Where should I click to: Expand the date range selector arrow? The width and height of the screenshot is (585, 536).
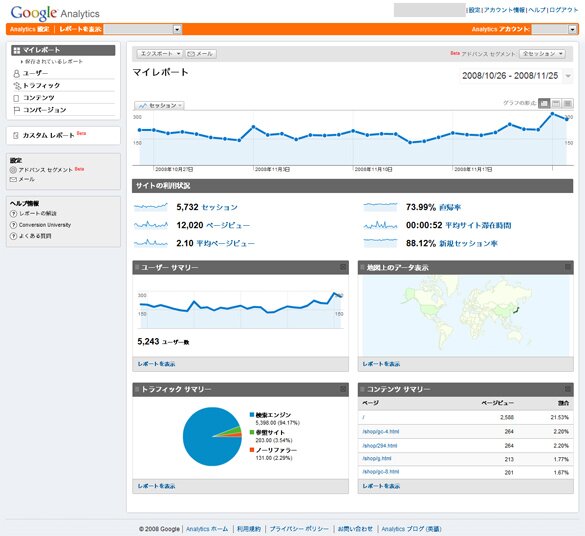click(x=568, y=76)
